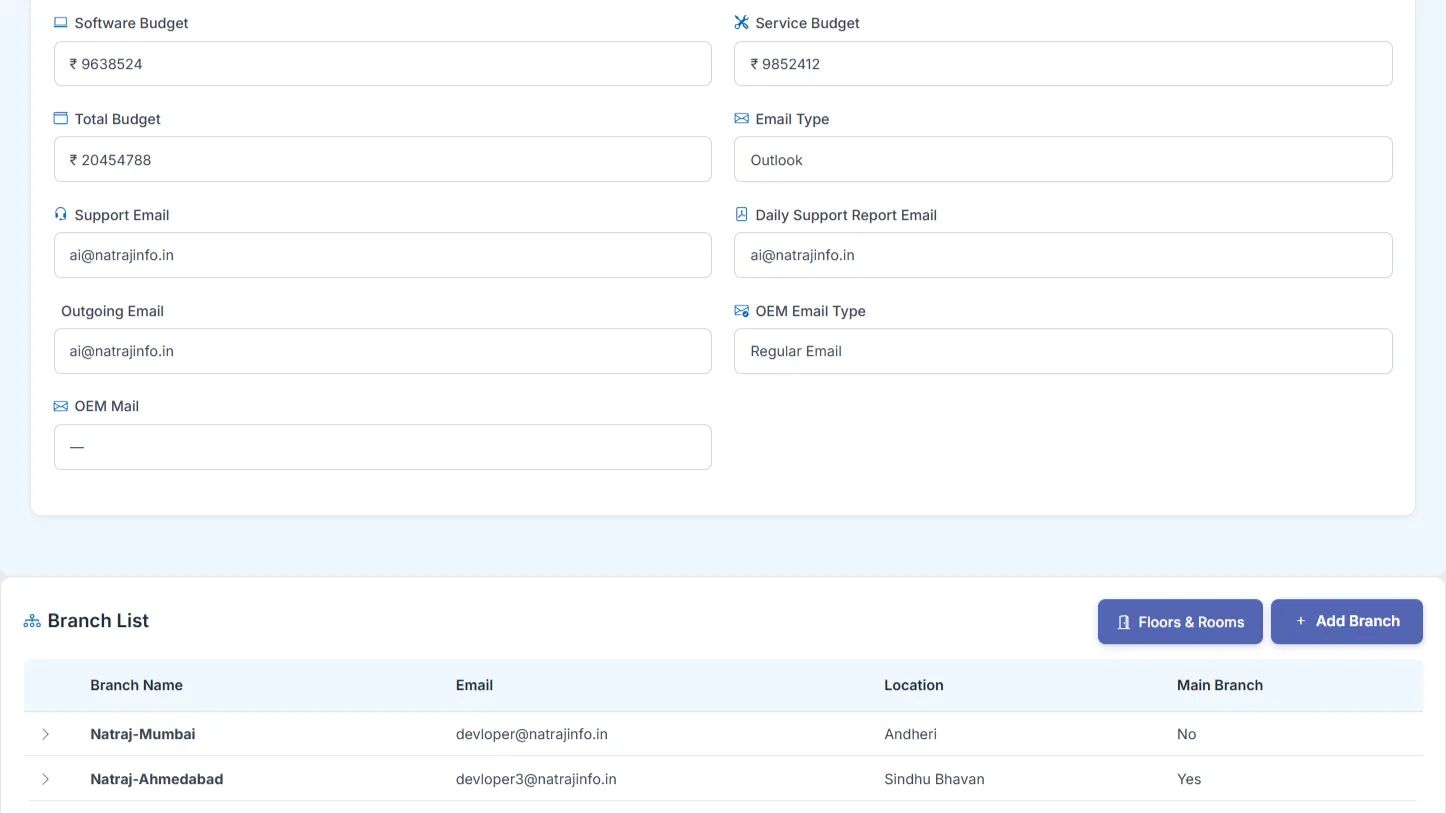
Task: Click the Service Budget field showing 9852412
Action: click(1063, 64)
